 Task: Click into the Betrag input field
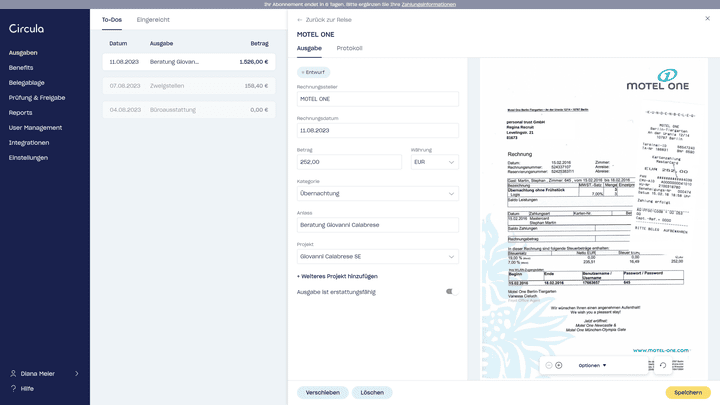[x=350, y=162]
